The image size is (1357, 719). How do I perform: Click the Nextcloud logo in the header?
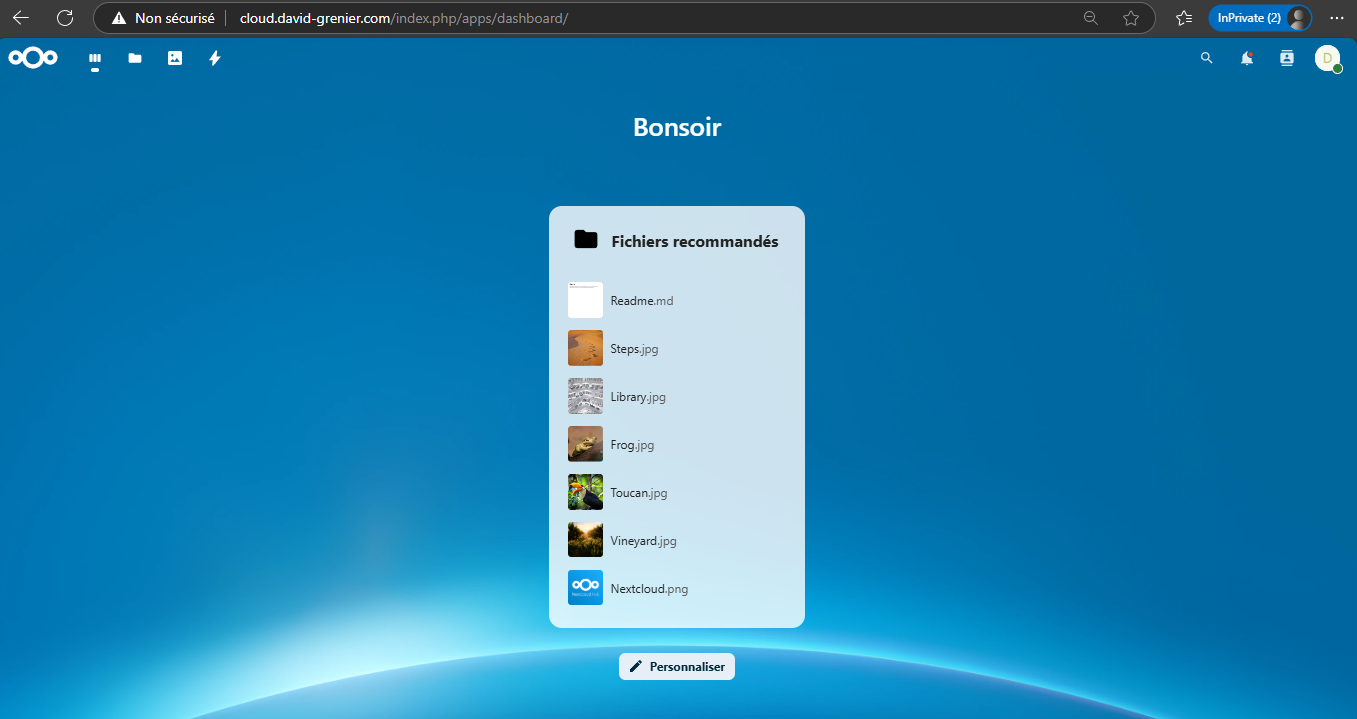pos(33,58)
